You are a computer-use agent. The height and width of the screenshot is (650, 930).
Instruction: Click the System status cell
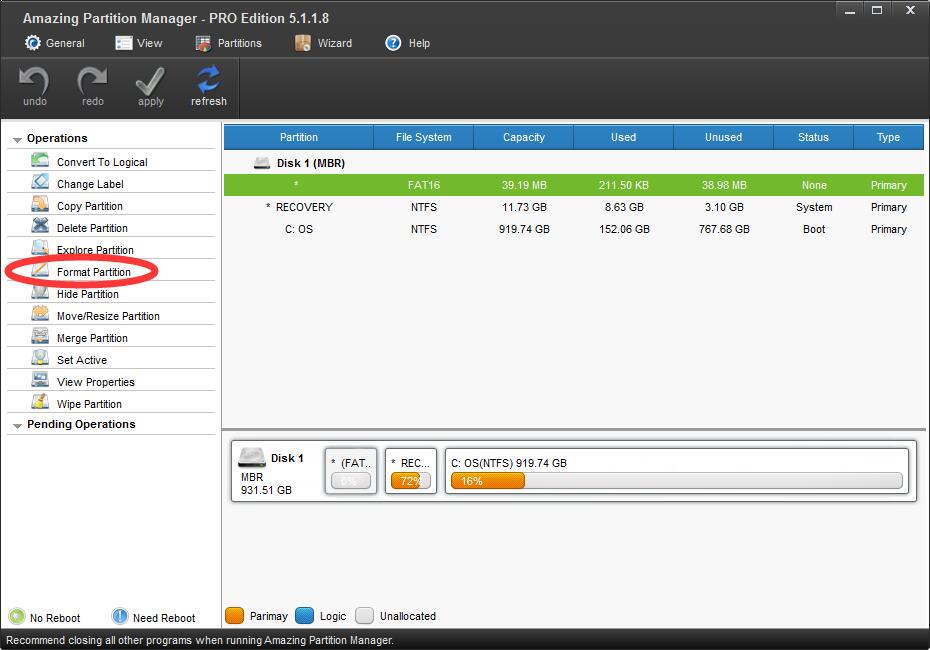point(814,207)
